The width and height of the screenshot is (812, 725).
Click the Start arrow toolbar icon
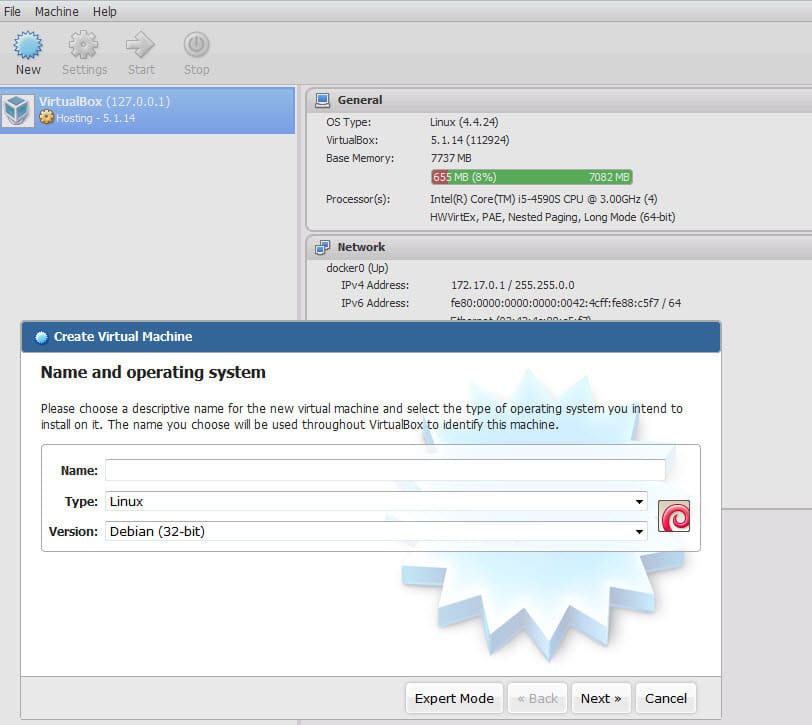[x=140, y=45]
